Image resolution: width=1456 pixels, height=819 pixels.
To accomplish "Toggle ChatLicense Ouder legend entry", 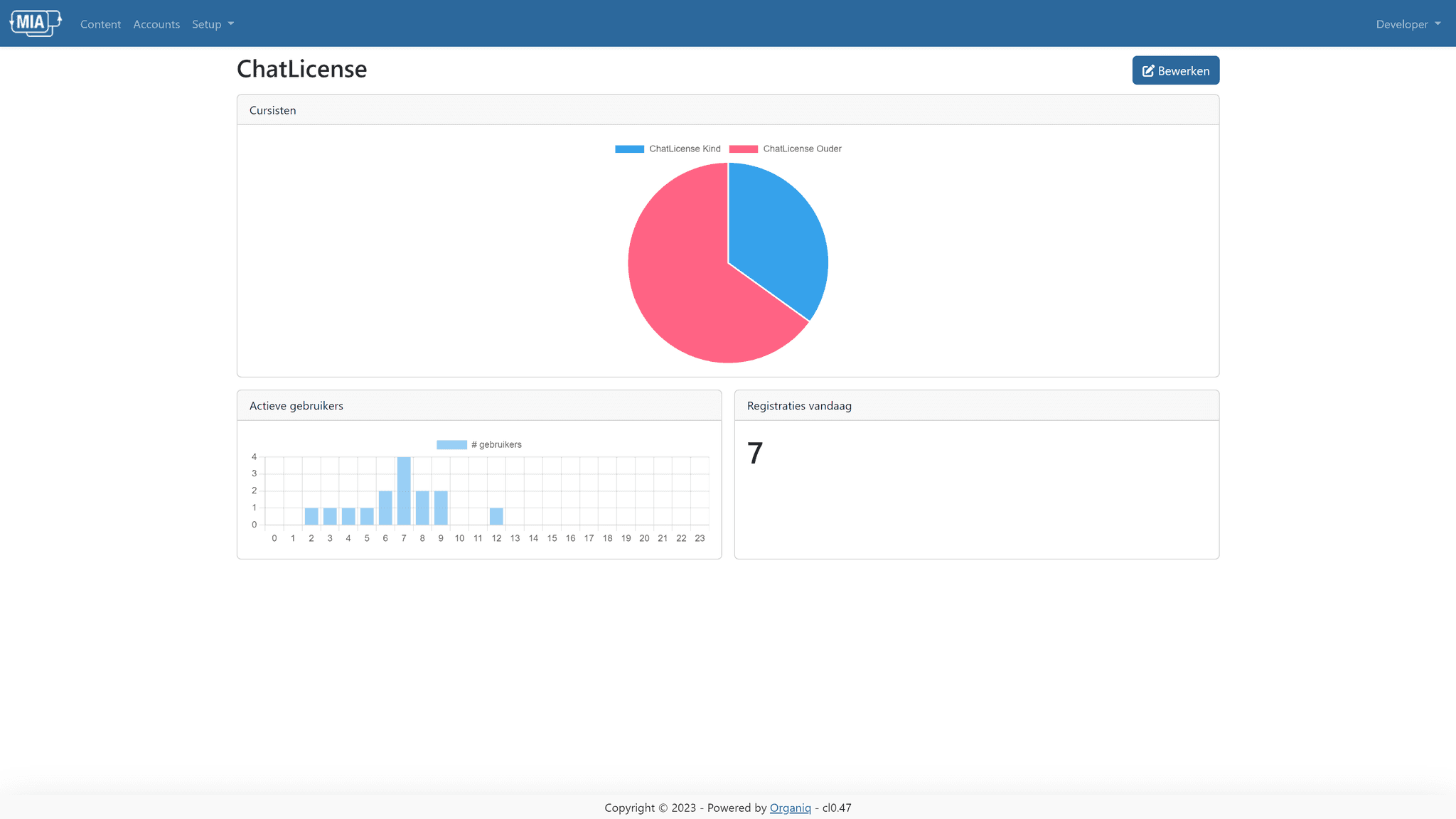I will [802, 149].
